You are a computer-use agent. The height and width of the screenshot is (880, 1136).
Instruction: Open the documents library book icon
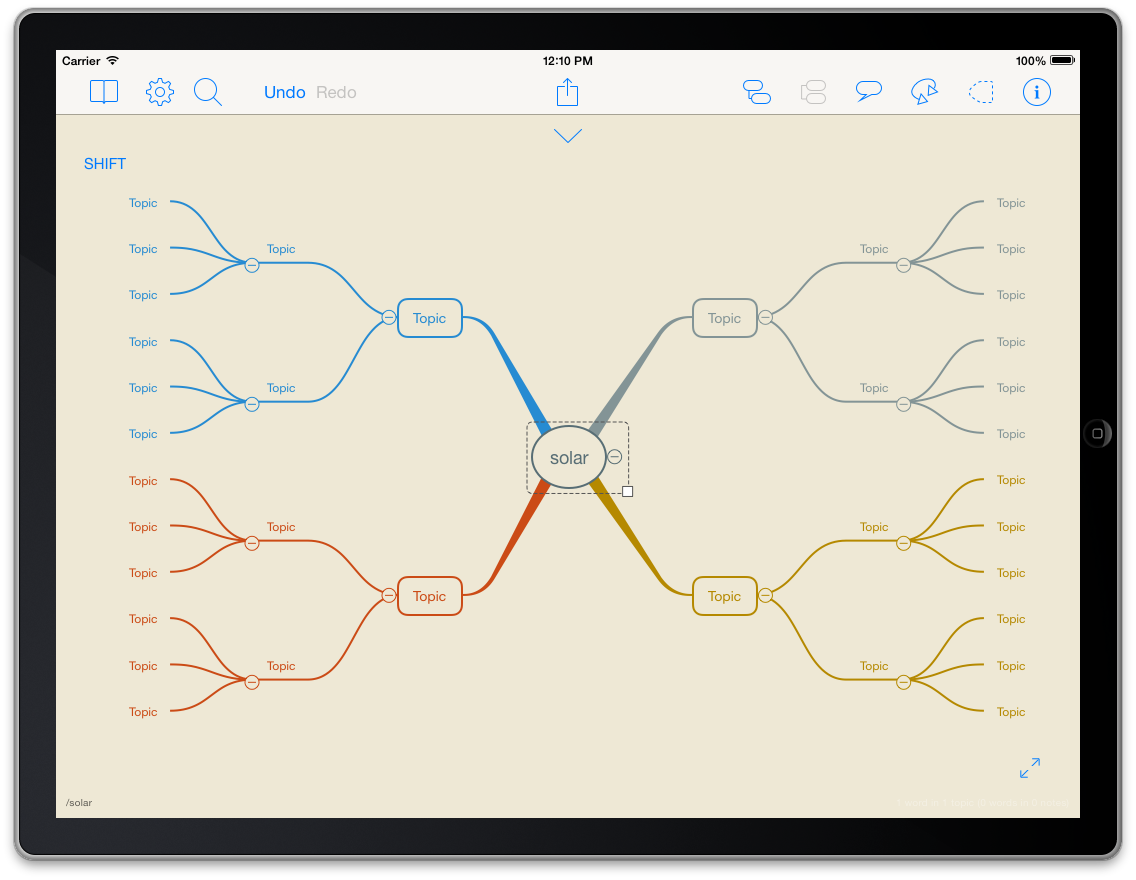pos(104,92)
